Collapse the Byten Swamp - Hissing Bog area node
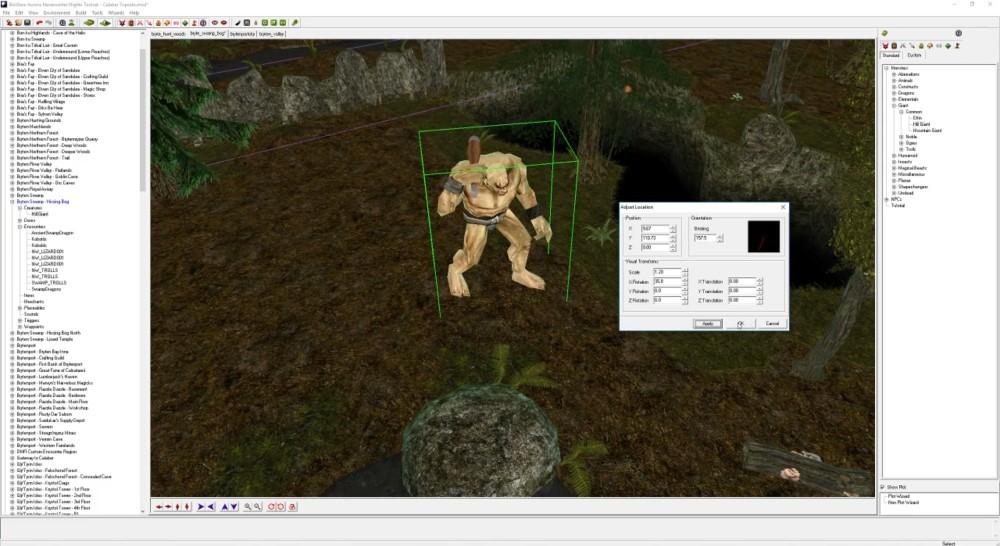Screen dimensions: 1000x546 coord(12,202)
